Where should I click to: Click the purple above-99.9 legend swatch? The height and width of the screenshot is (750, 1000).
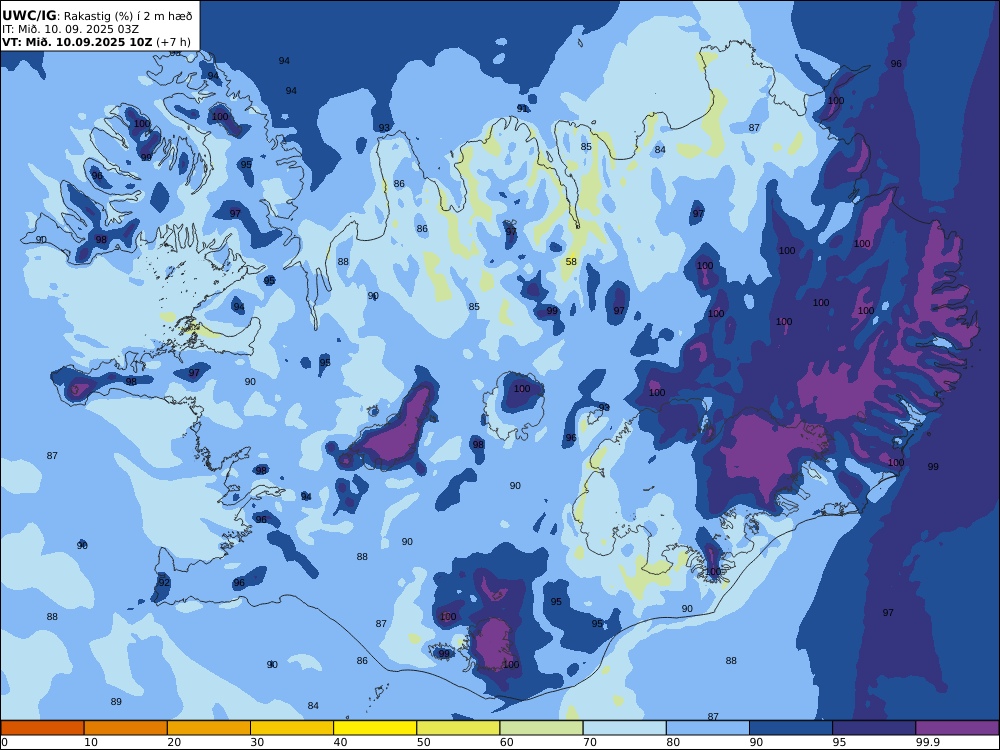957,728
